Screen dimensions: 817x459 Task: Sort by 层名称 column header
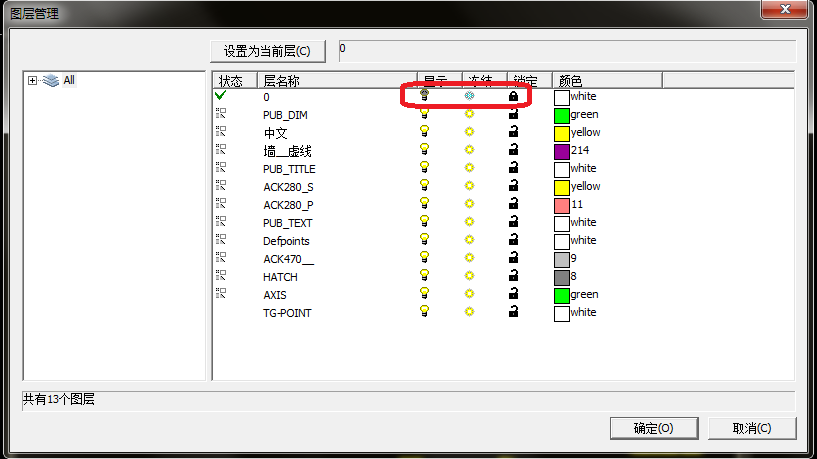click(x=337, y=81)
